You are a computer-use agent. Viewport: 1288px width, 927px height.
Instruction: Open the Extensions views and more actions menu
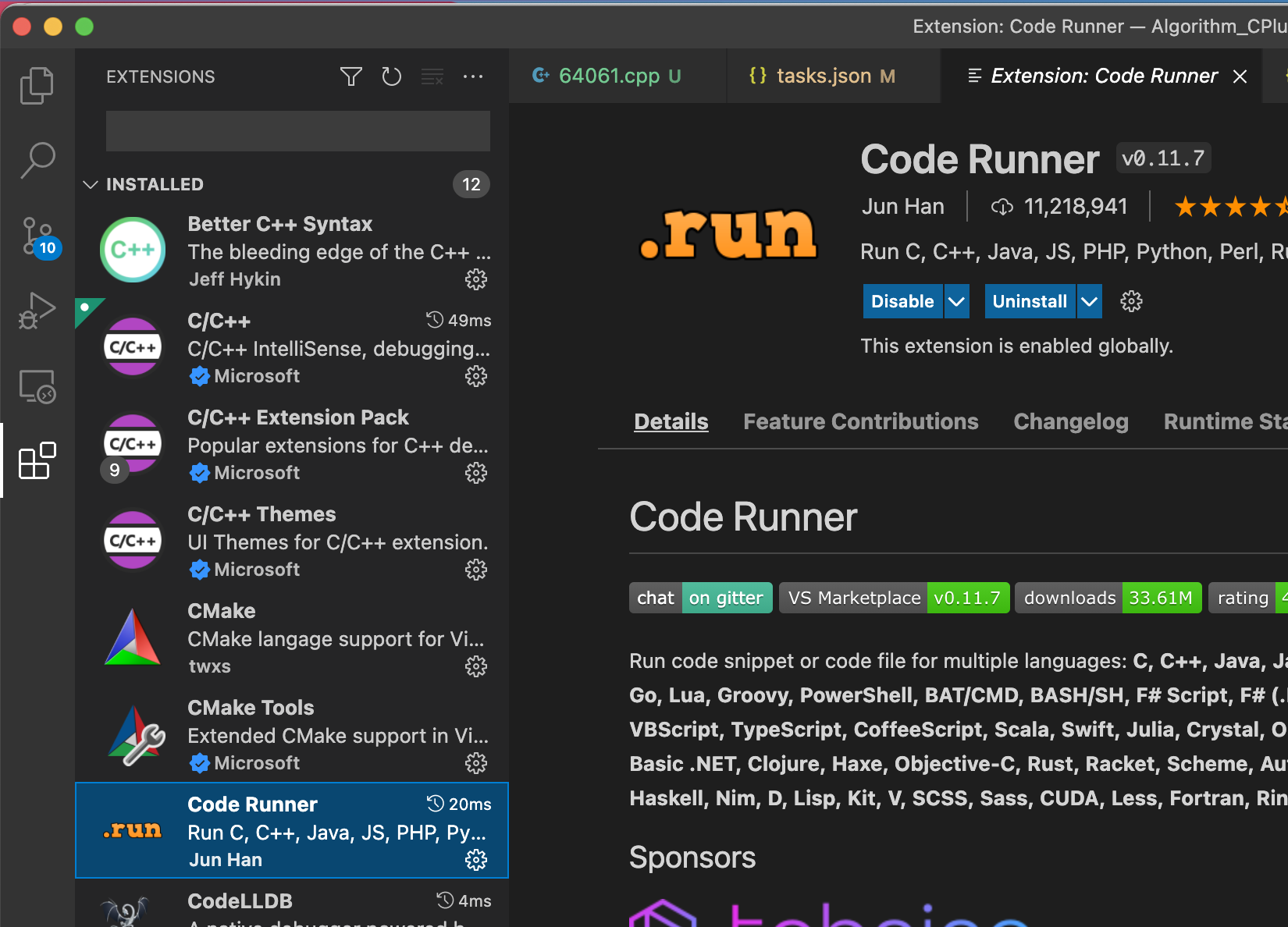[473, 76]
